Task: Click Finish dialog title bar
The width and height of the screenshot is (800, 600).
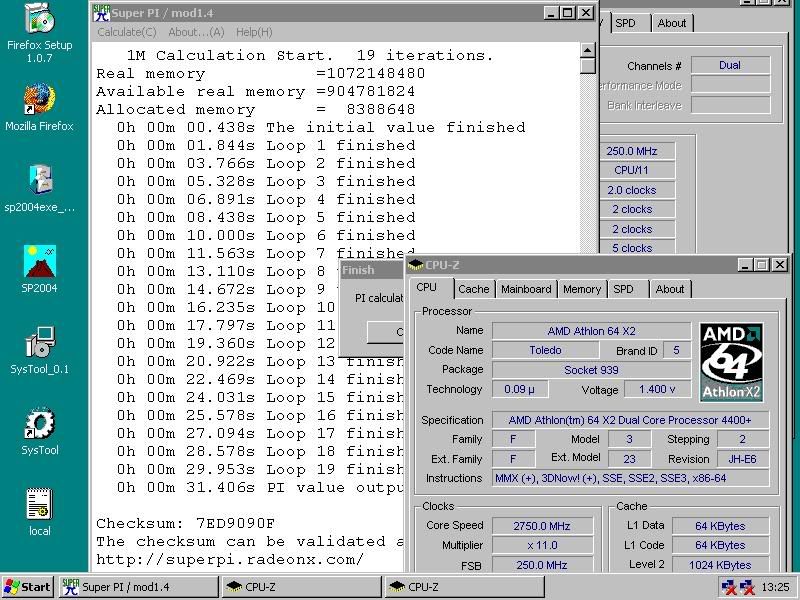Action: 372,270
